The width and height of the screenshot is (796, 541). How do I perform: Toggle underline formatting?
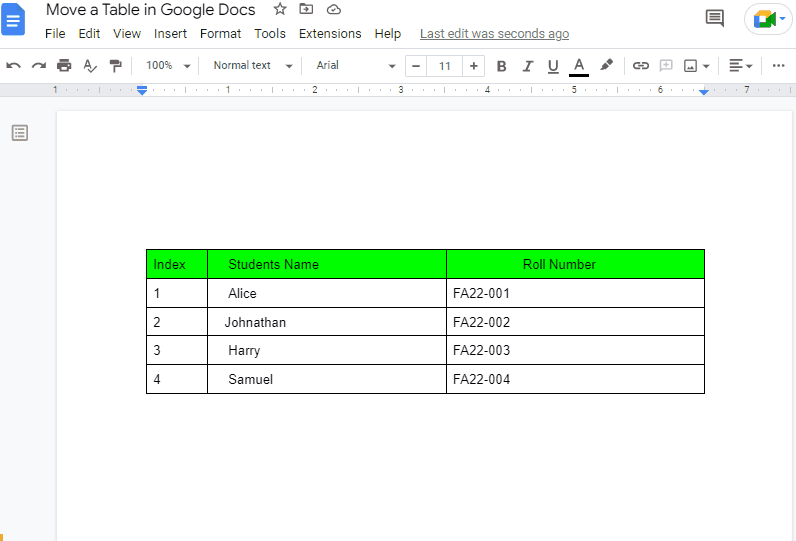pyautogui.click(x=553, y=66)
